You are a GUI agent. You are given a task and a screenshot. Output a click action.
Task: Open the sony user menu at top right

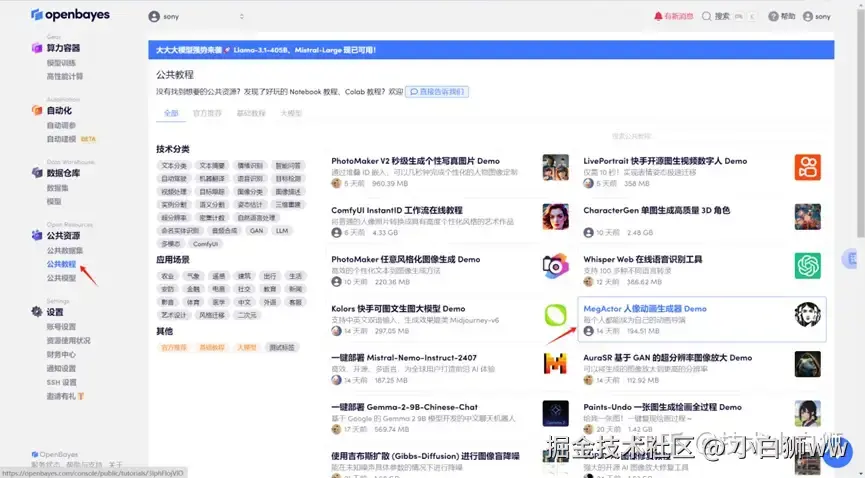coord(816,17)
